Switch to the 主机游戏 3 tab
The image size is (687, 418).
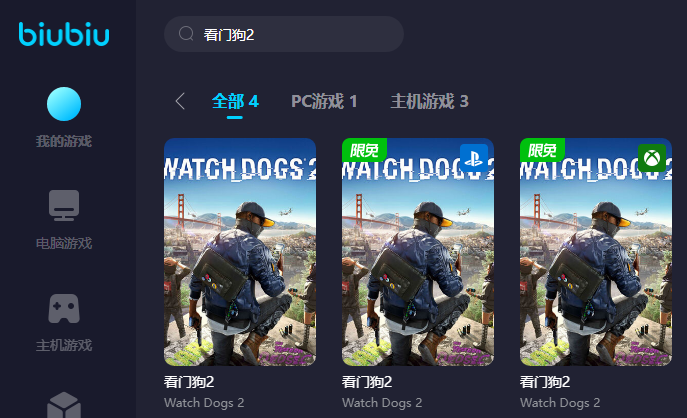pos(430,101)
